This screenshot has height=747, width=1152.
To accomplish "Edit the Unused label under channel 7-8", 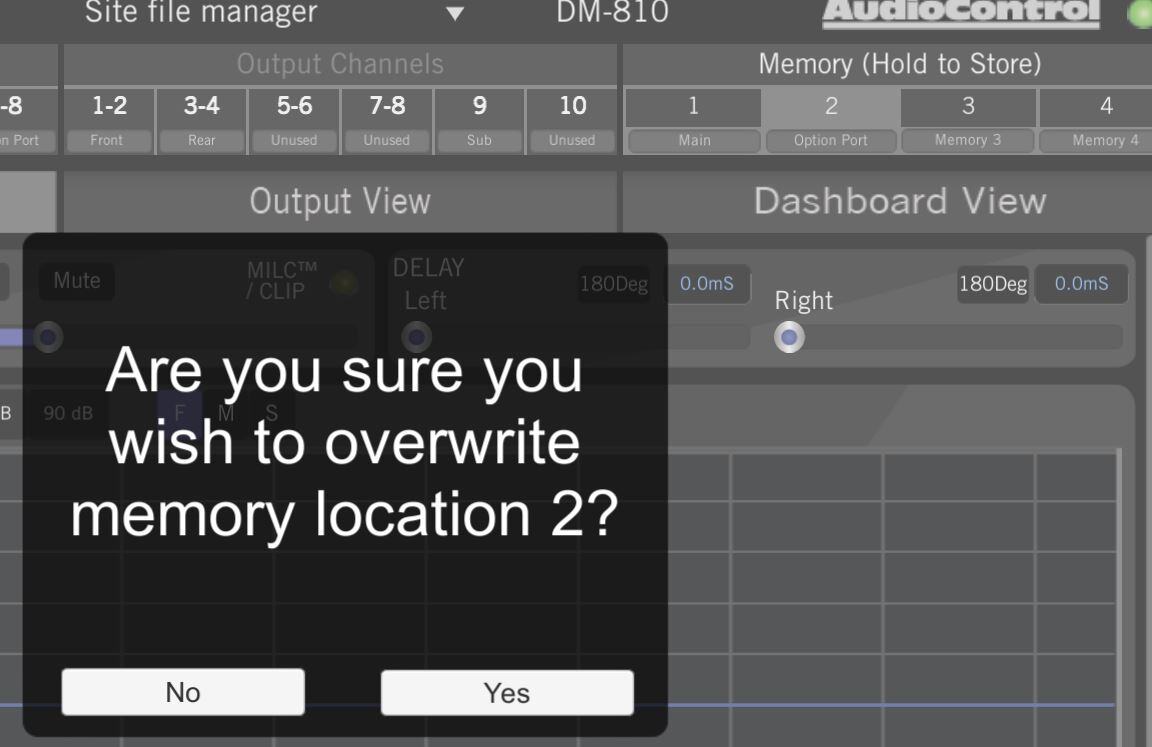I will (x=386, y=140).
